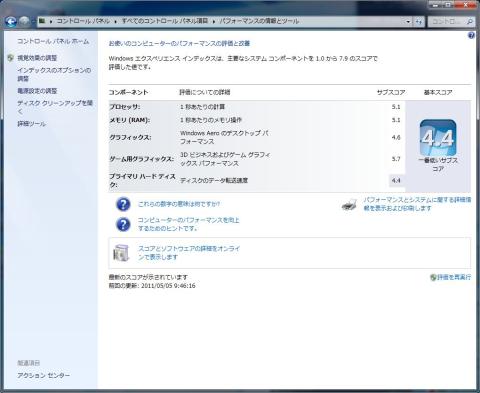
Task: Click breadcrumb arrow after コントロール パネル
Action: pyautogui.click(x=116, y=21)
